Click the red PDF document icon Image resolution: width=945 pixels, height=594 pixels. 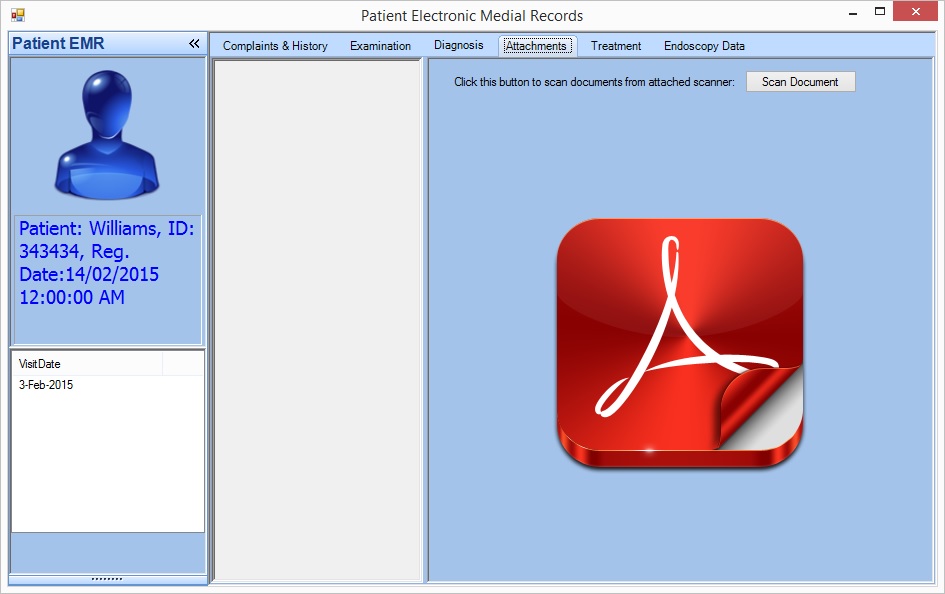click(x=679, y=343)
